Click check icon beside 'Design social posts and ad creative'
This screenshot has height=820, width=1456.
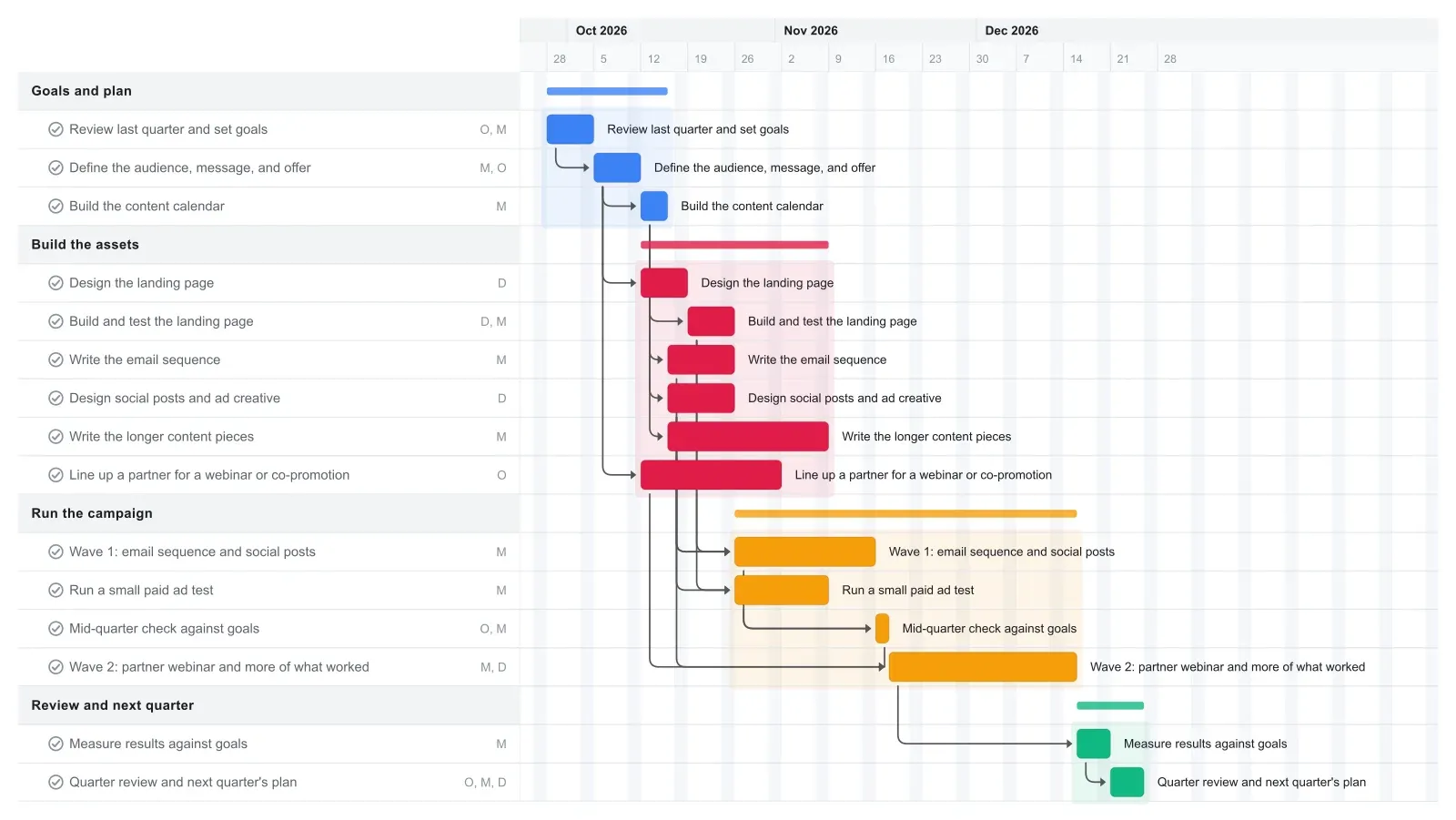point(56,399)
